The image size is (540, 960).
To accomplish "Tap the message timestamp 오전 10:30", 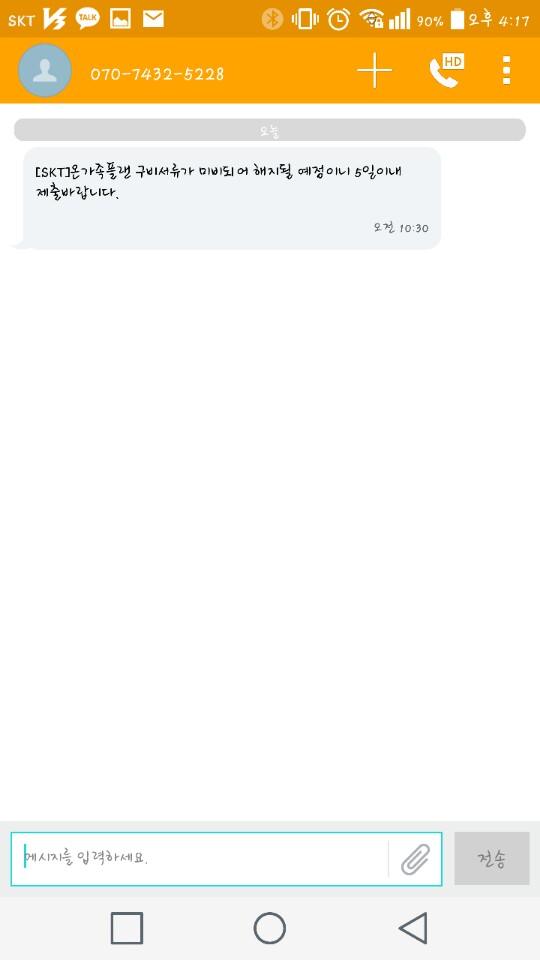I will point(401,228).
